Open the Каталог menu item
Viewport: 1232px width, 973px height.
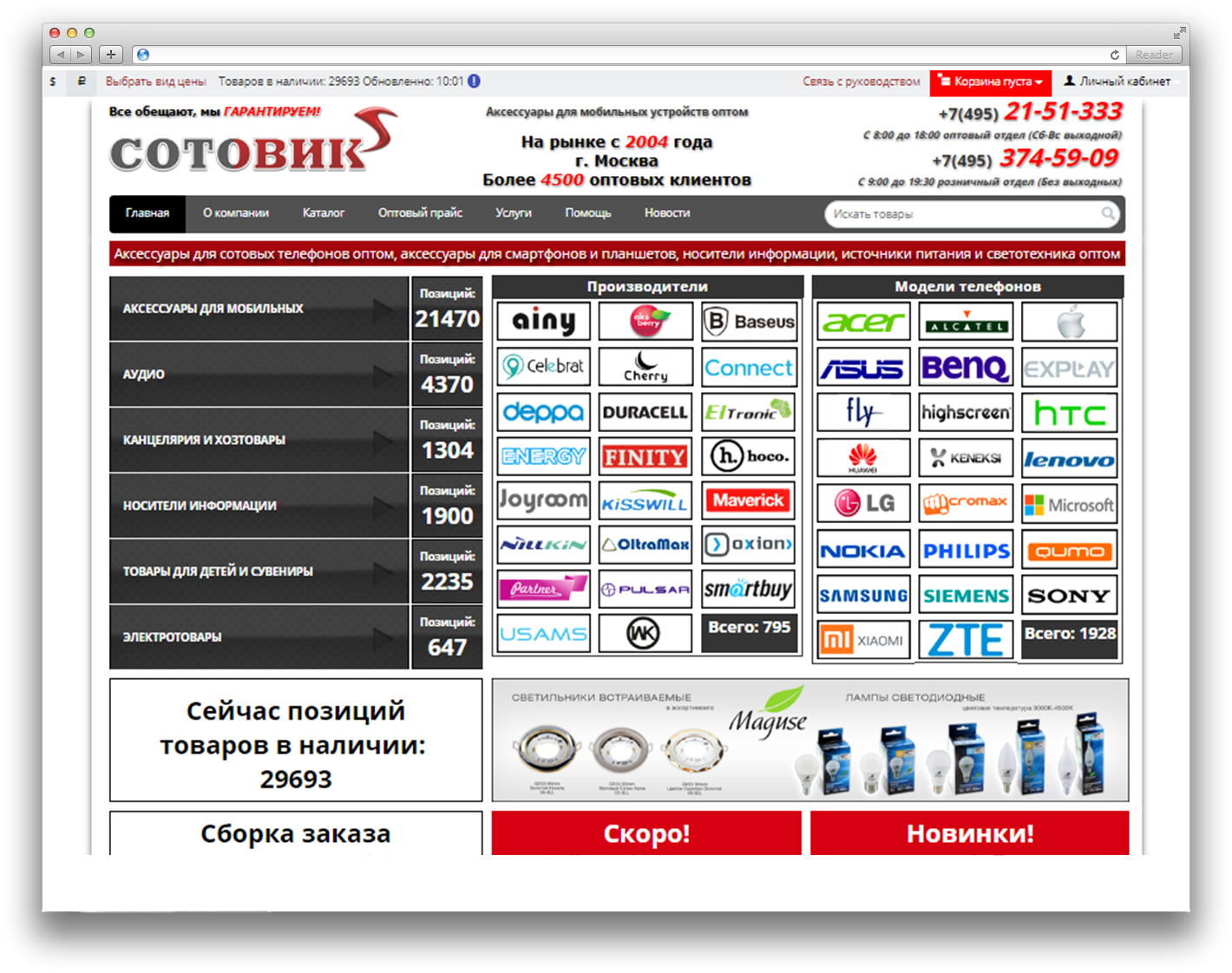coord(324,213)
